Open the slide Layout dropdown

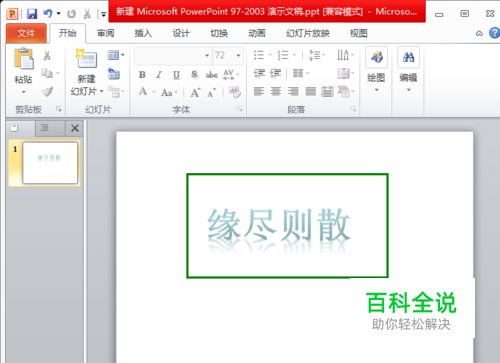tap(116, 55)
